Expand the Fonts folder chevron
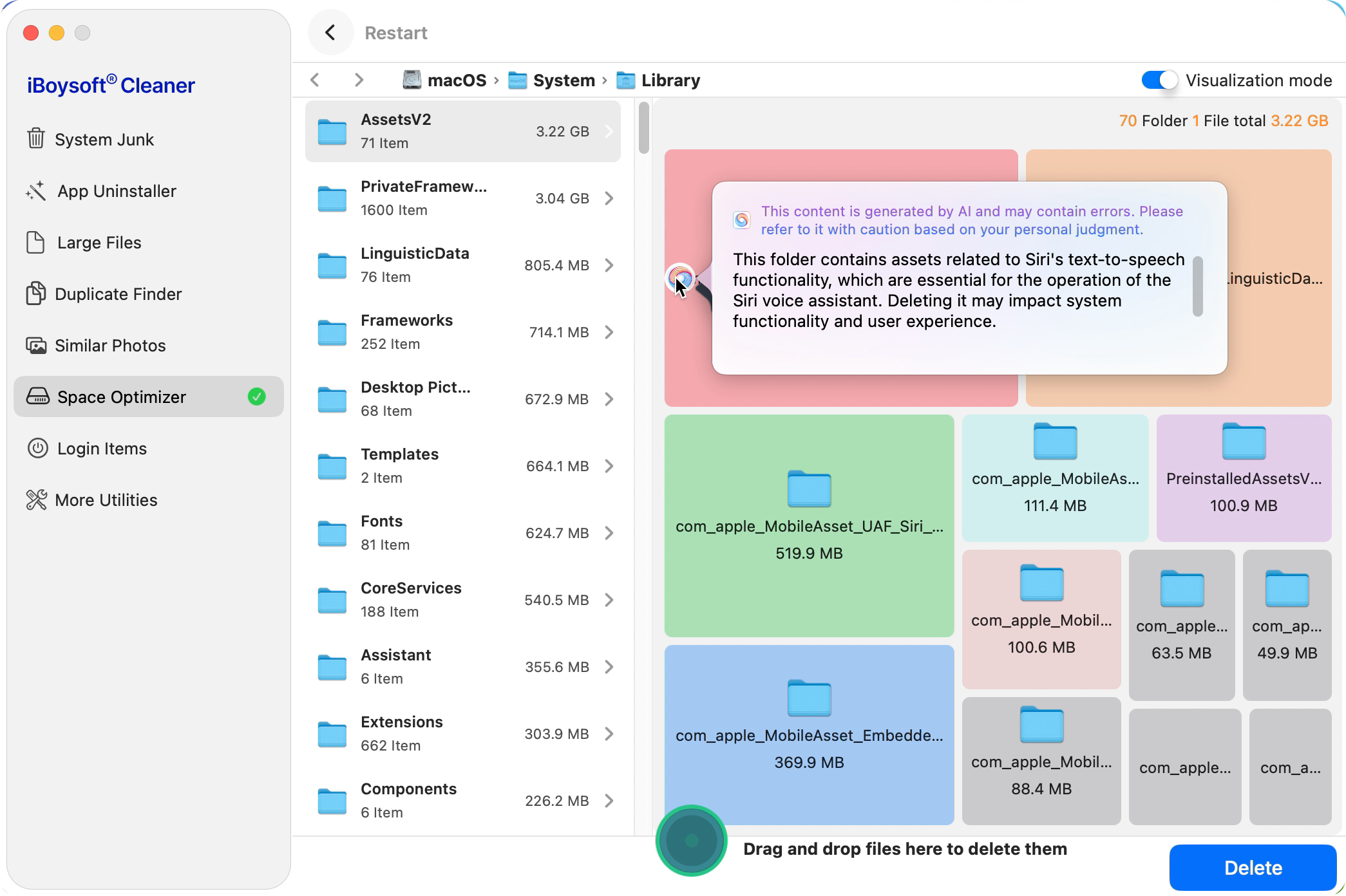Screen dimensions: 1346x896 point(609,533)
